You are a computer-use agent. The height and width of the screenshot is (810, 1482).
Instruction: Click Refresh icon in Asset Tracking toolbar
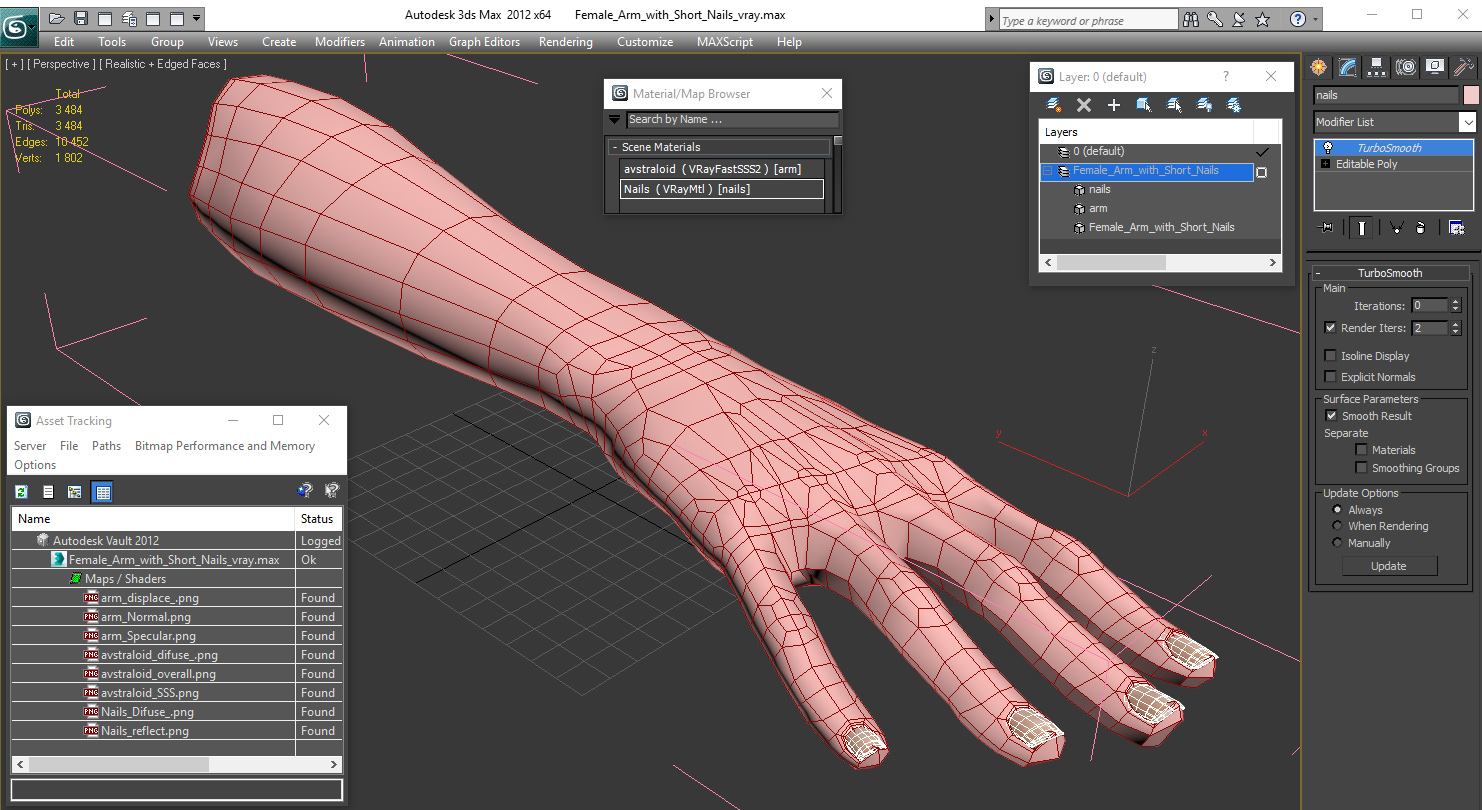(21, 491)
